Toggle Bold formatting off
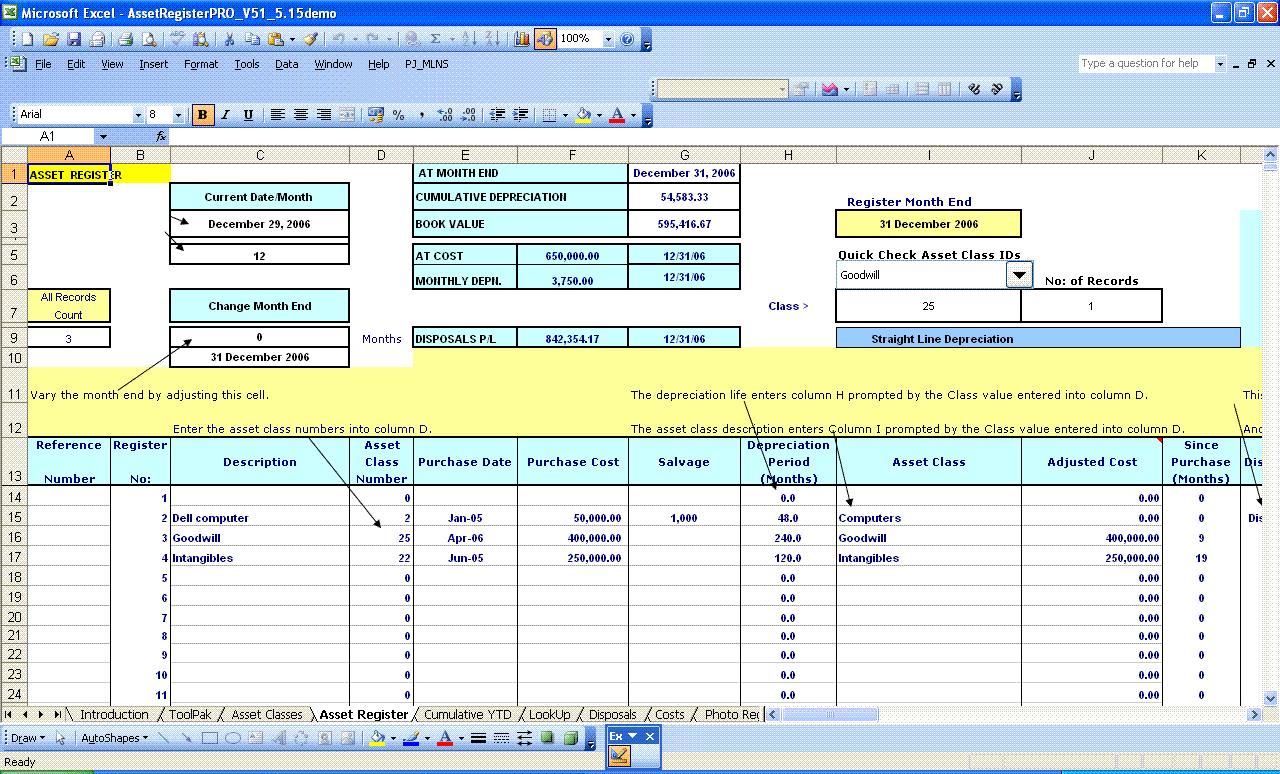Screen dimensions: 1280x774 (202, 115)
